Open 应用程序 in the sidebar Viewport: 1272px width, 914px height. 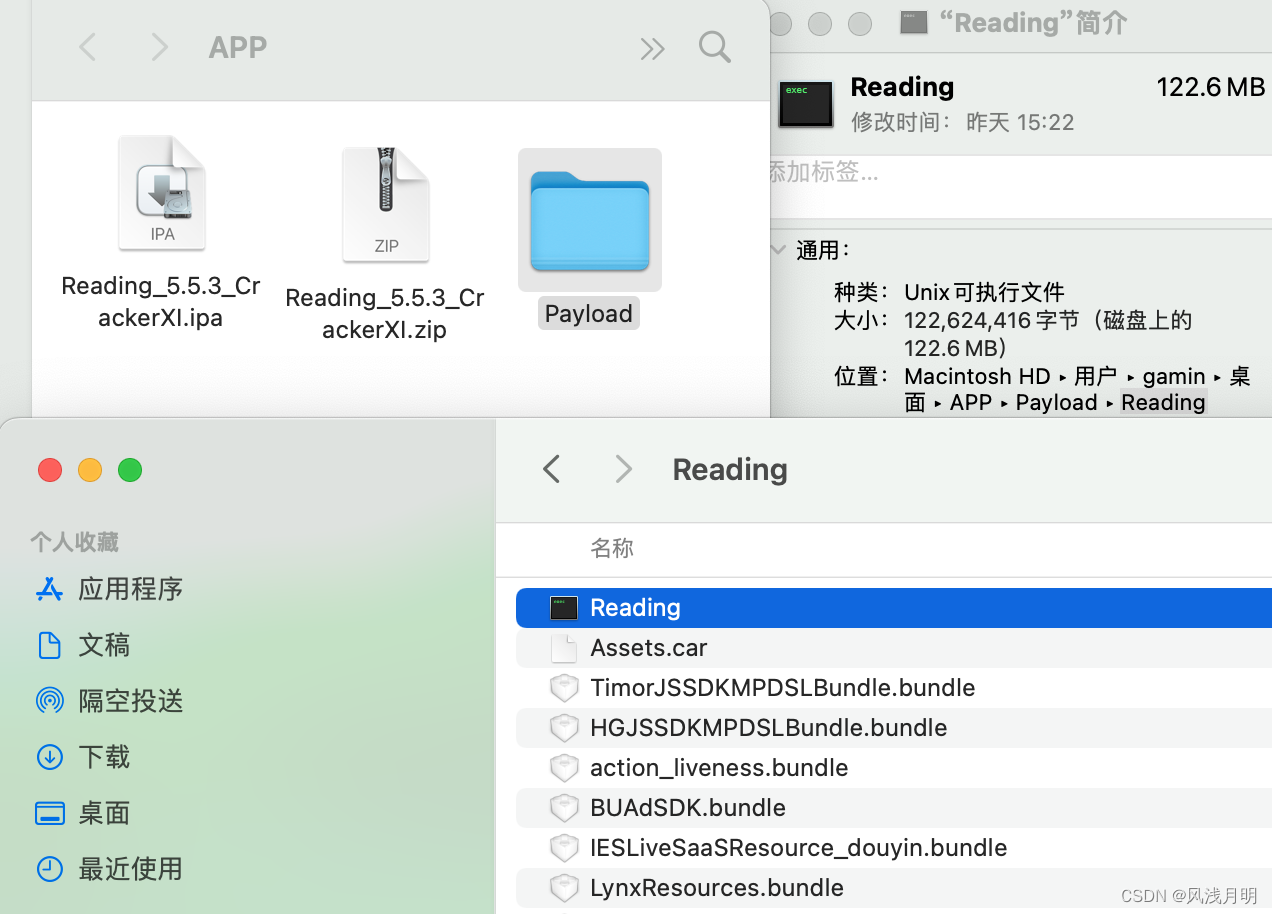[x=131, y=588]
